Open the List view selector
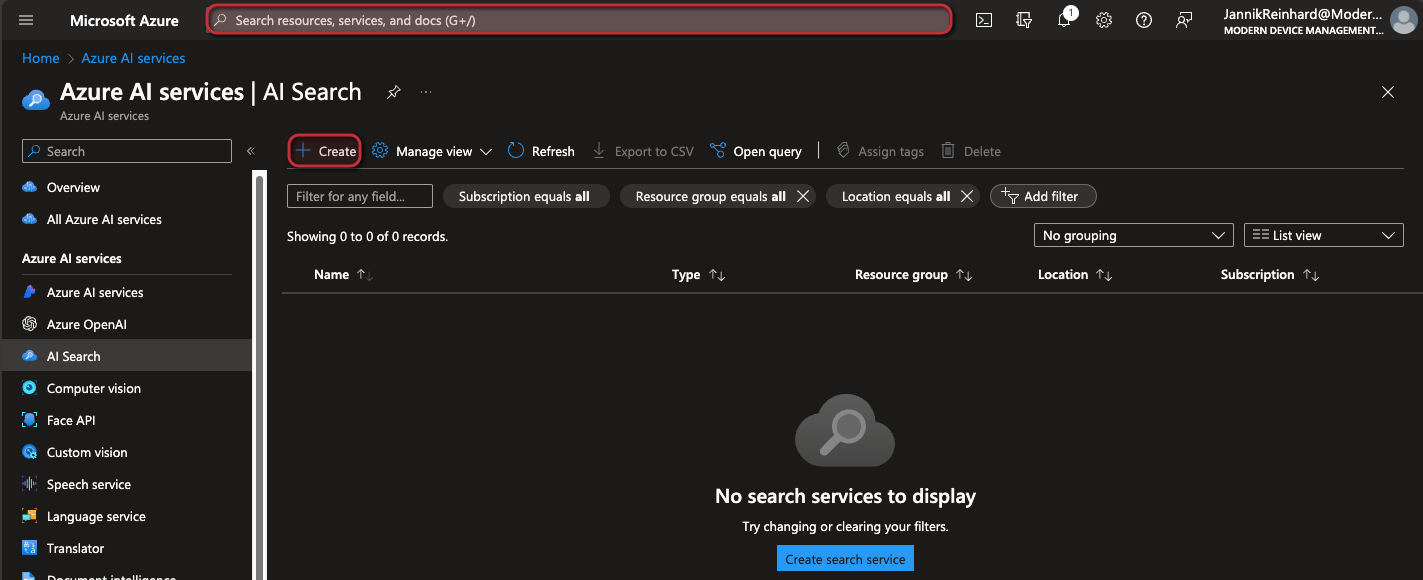The width and height of the screenshot is (1423, 580). tap(1323, 234)
